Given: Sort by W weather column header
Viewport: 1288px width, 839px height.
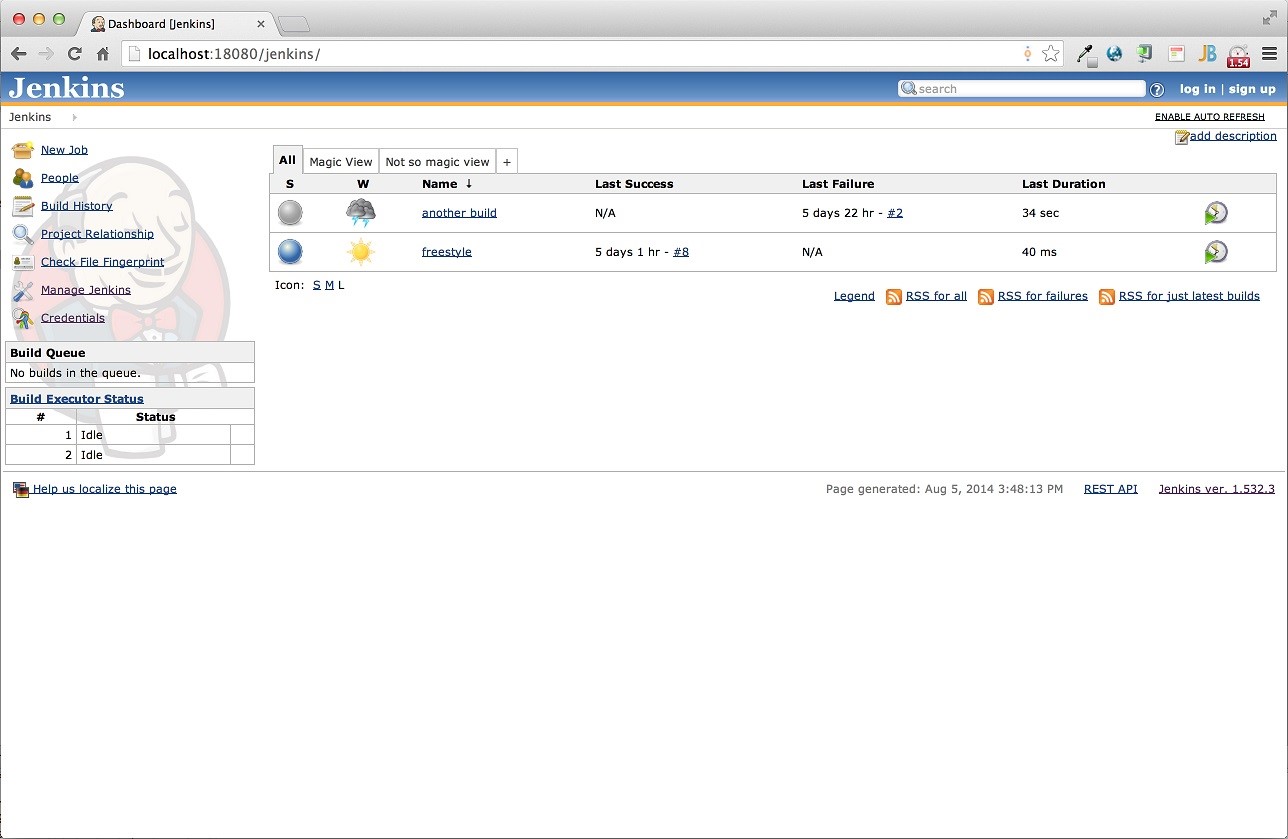Looking at the screenshot, I should pyautogui.click(x=363, y=184).
